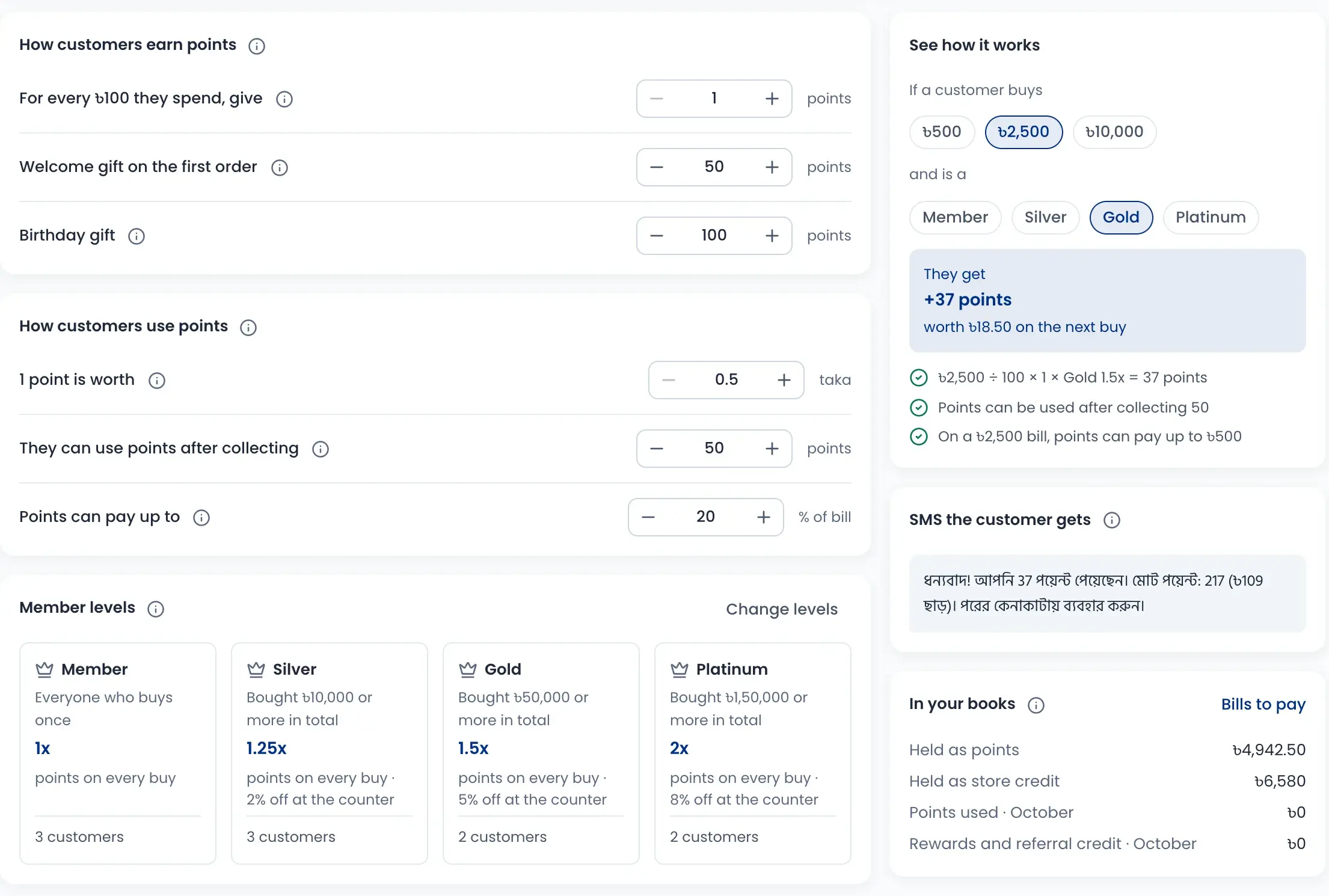The height and width of the screenshot is (896, 1329).
Task: Decrease the Welcome gift points value
Action: 657,167
